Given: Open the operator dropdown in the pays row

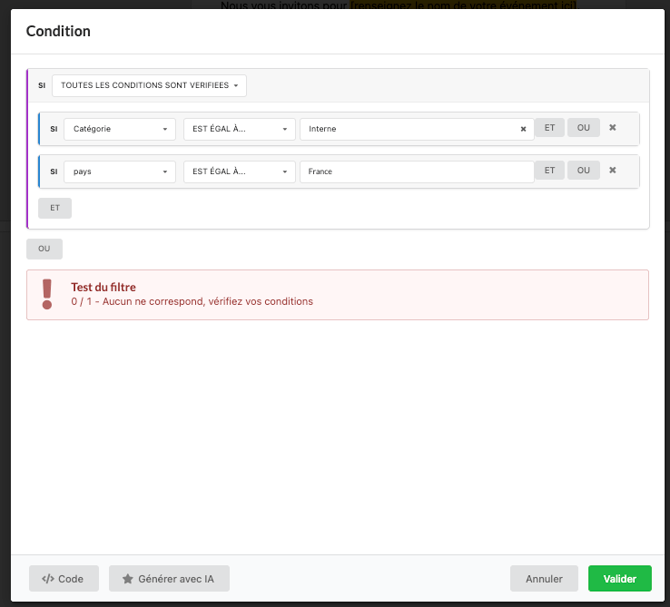Looking at the screenshot, I should tap(239, 172).
